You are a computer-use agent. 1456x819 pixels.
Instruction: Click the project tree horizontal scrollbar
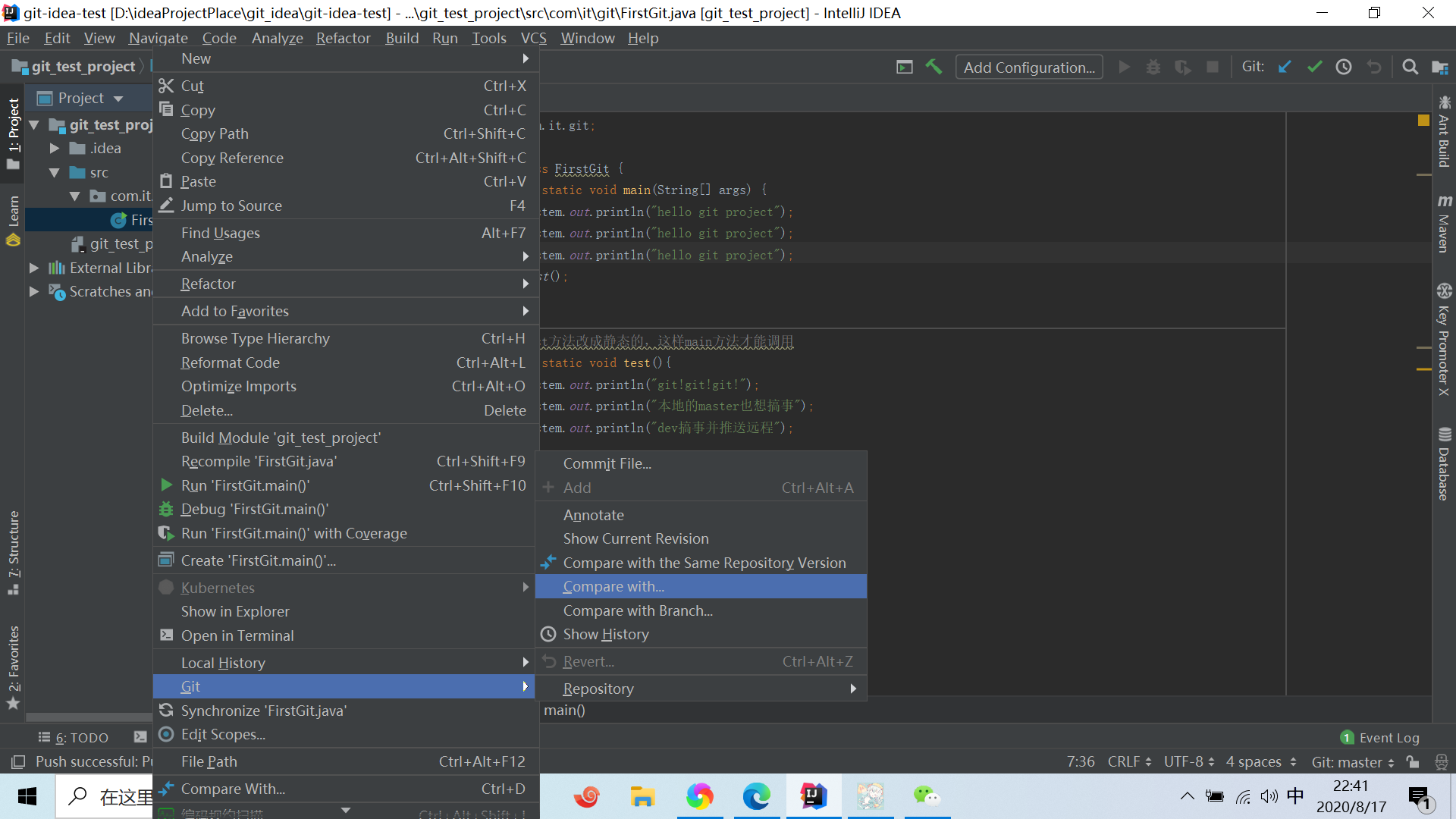[x=89, y=717]
